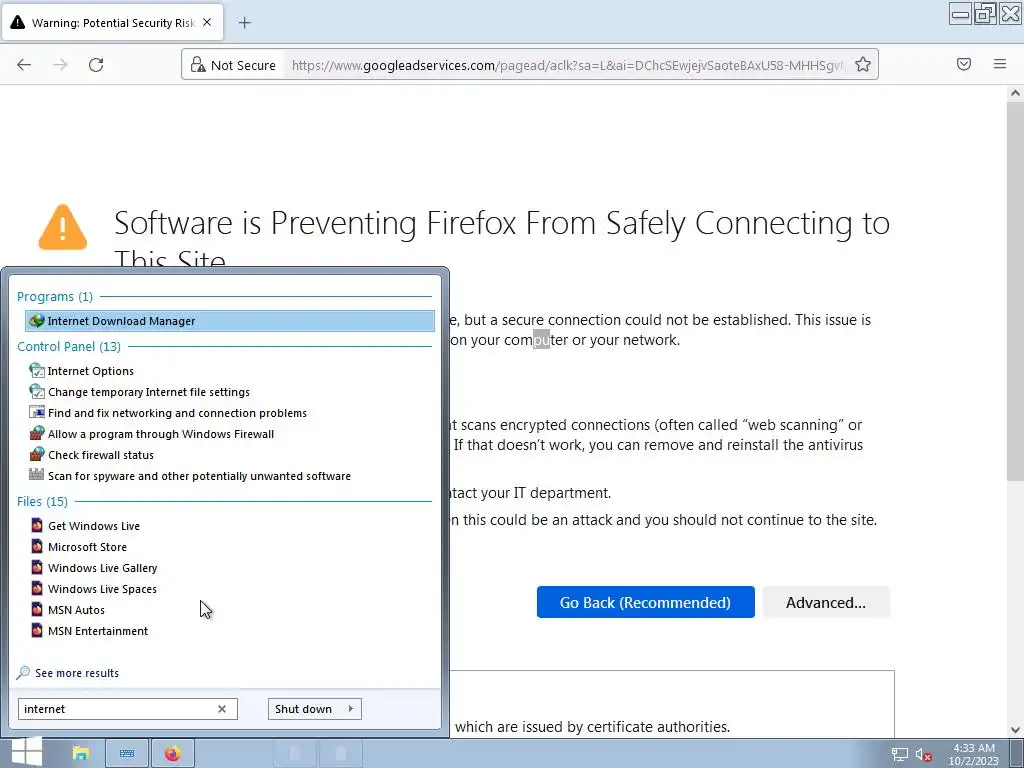Open Check firewall status
This screenshot has height=768, width=1024.
pos(101,455)
